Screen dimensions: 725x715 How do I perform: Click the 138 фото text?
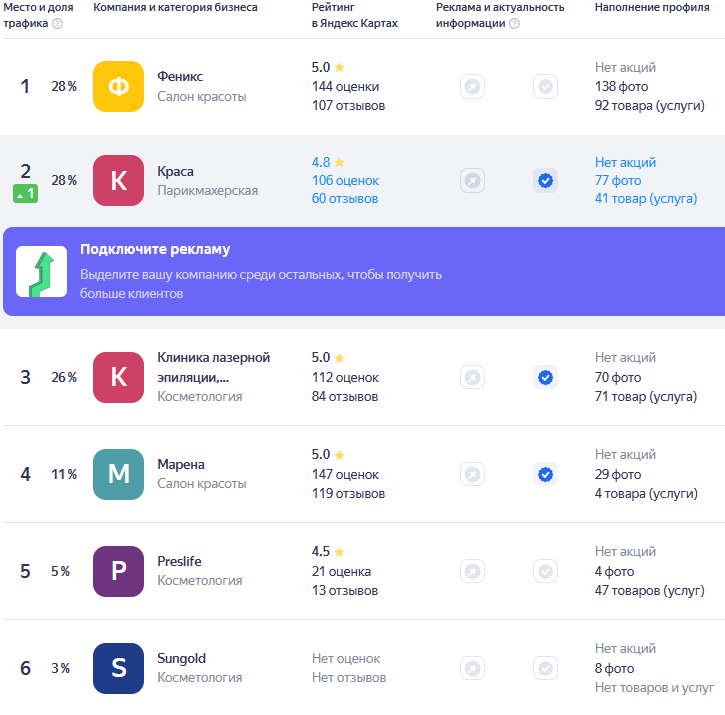[621, 86]
